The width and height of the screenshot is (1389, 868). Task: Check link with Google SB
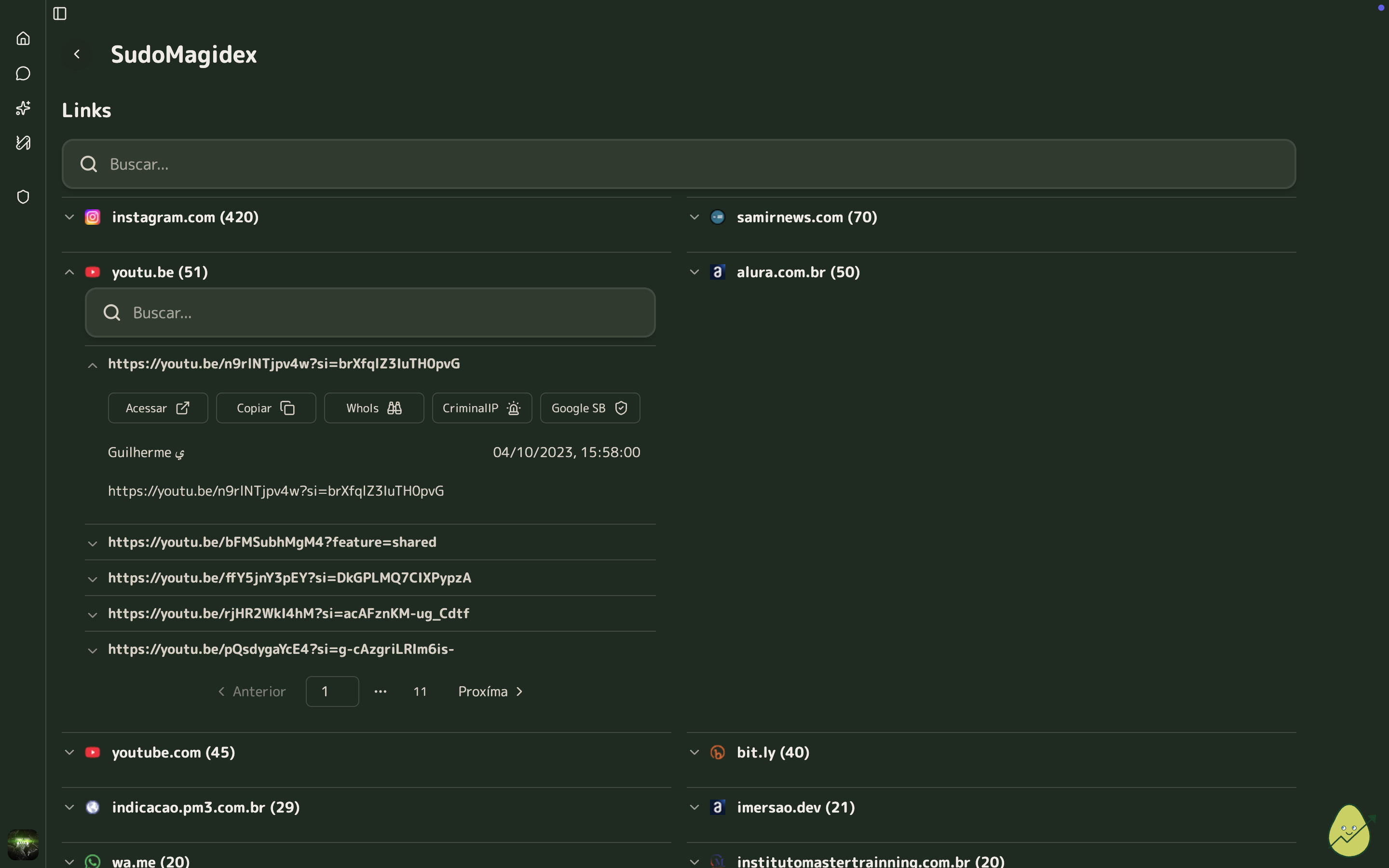pyautogui.click(x=589, y=408)
